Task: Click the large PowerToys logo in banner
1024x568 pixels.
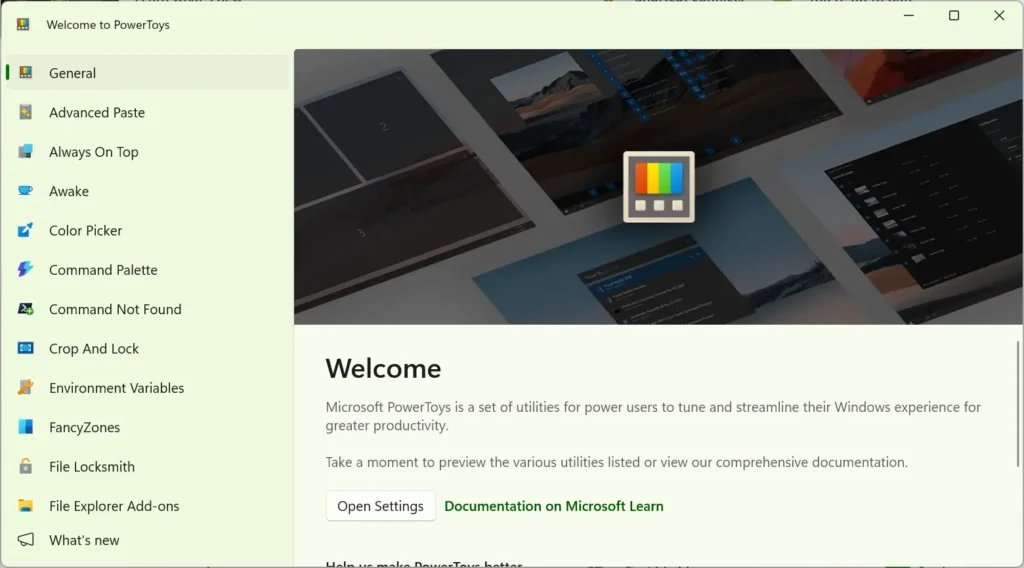Action: [658, 187]
